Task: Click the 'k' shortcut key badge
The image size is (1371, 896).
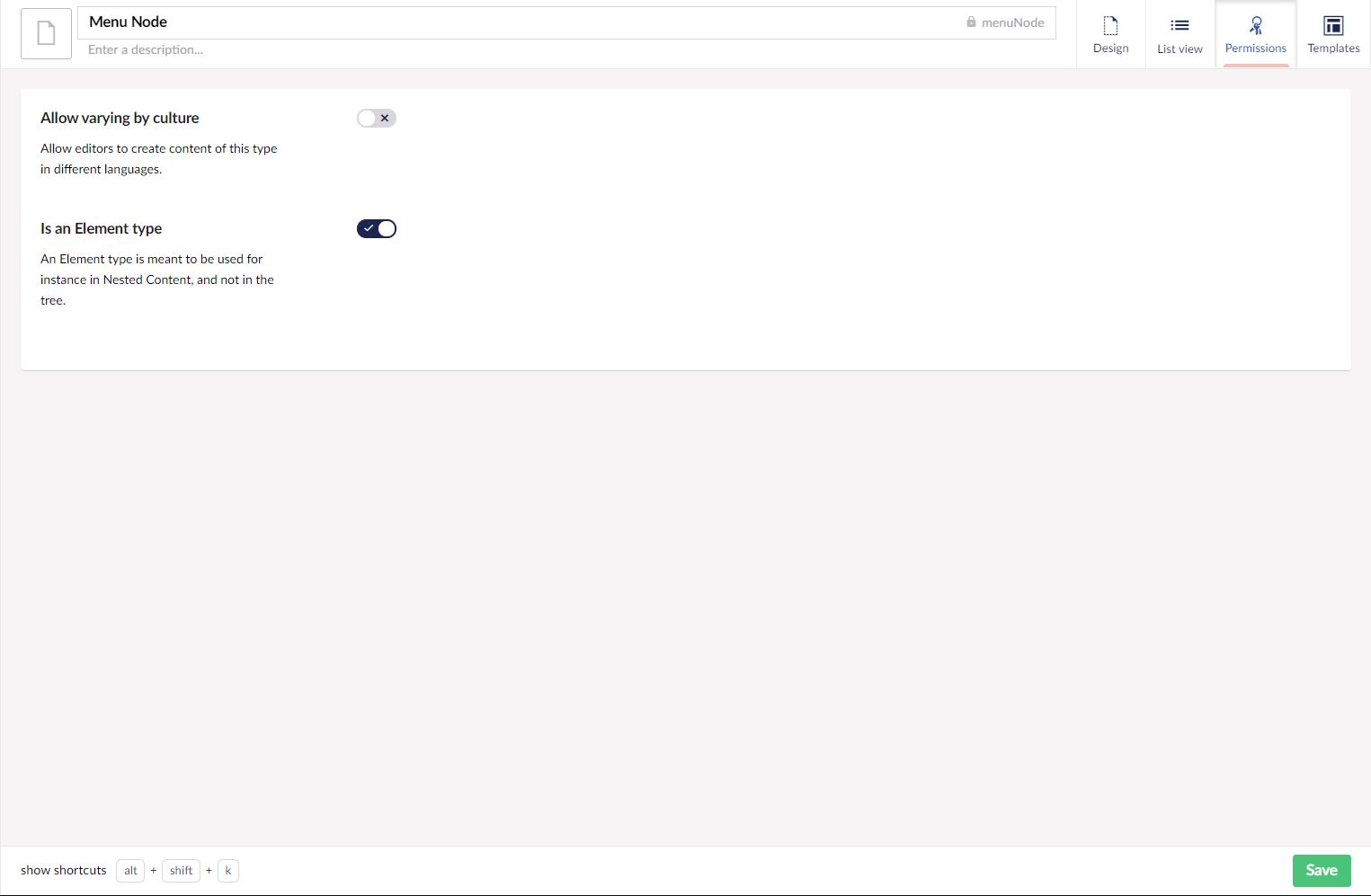Action: 228,870
